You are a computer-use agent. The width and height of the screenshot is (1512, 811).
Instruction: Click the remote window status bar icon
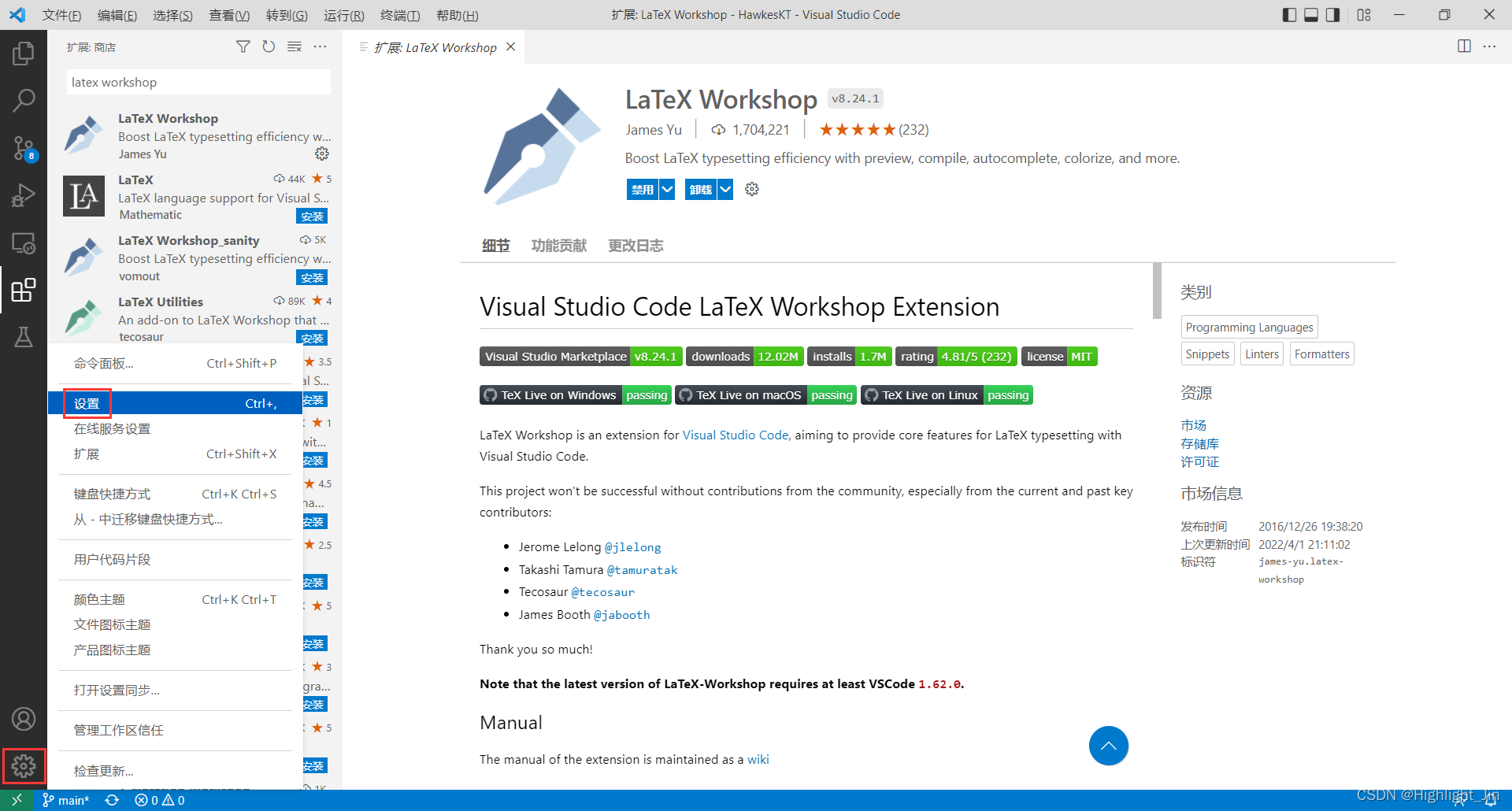[x=17, y=800]
